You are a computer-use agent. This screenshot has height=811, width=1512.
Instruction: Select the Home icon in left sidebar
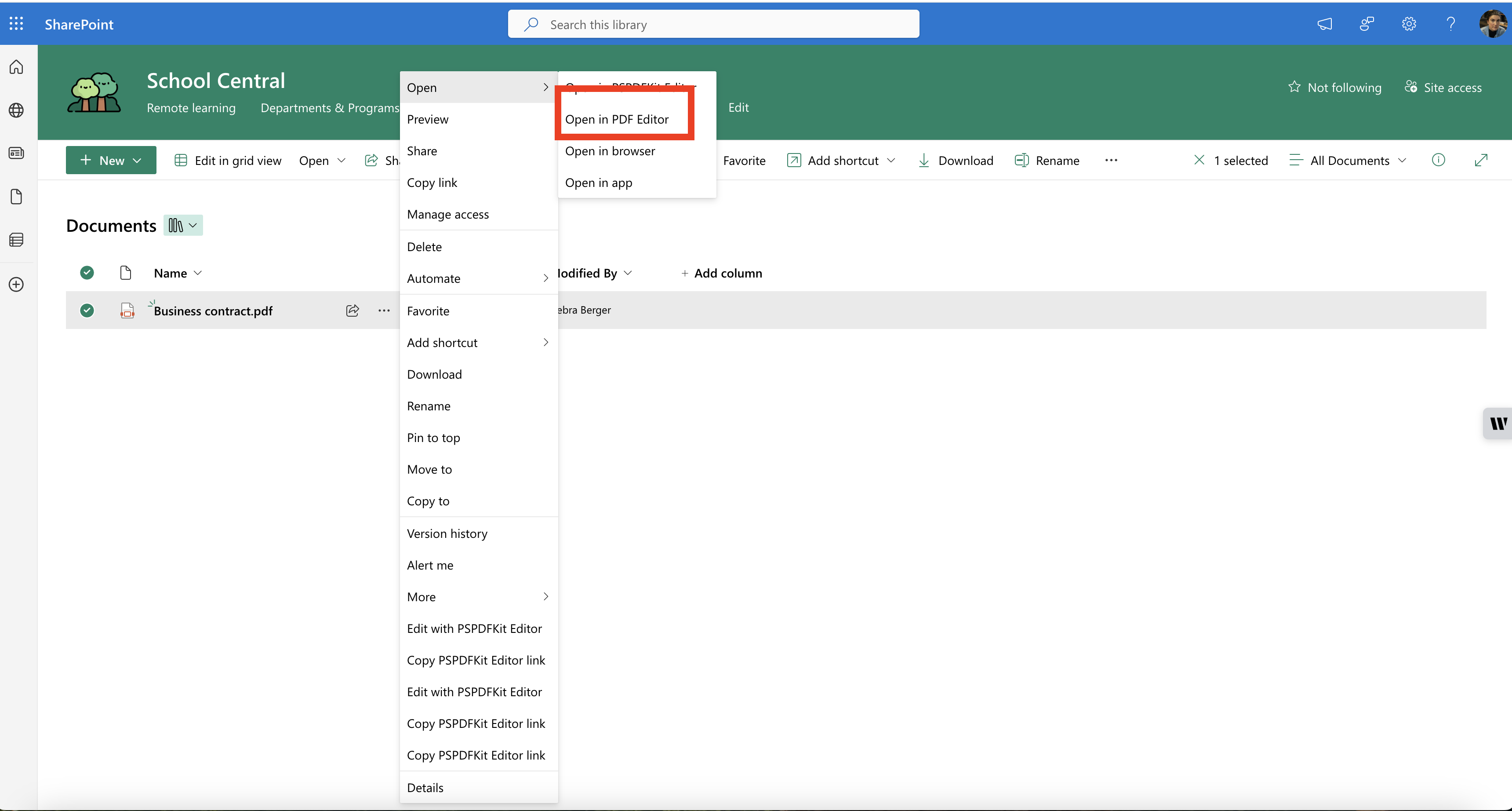pos(16,66)
